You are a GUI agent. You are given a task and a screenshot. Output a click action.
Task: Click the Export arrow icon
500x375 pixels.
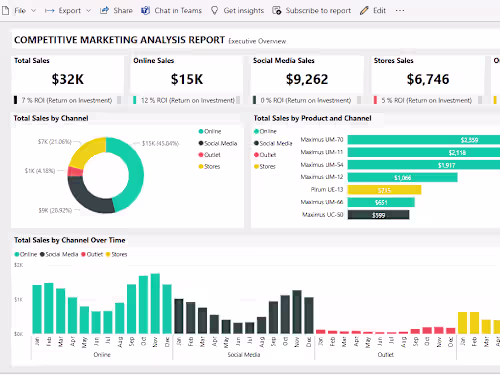click(49, 11)
